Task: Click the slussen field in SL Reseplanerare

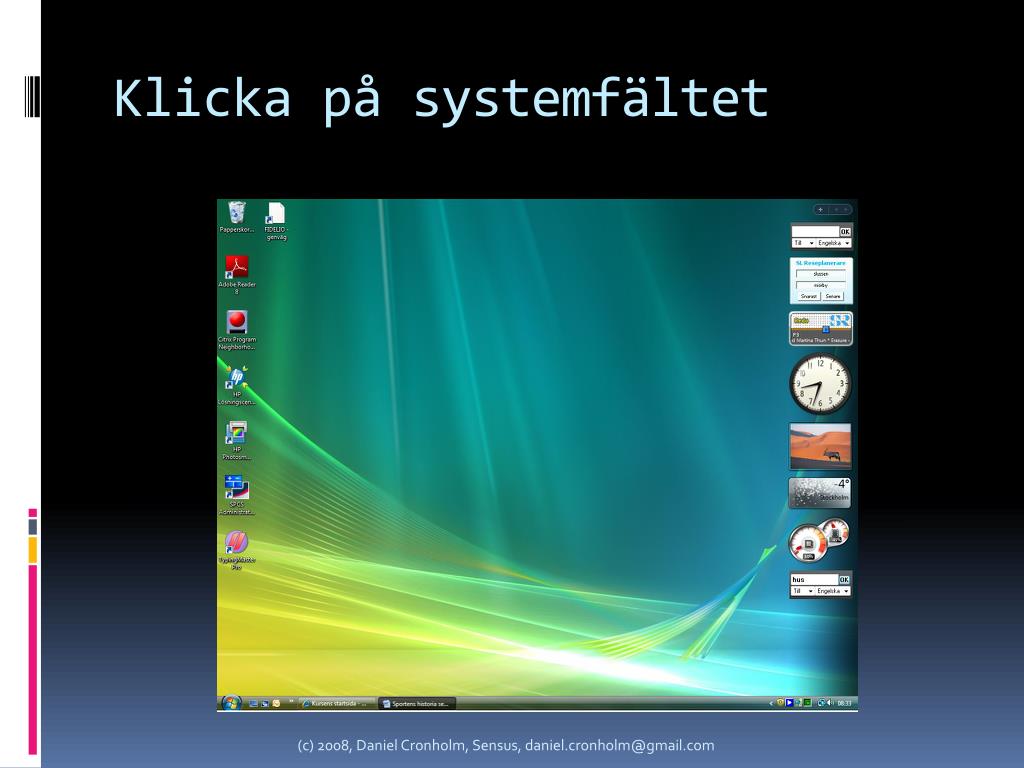Action: (x=821, y=274)
